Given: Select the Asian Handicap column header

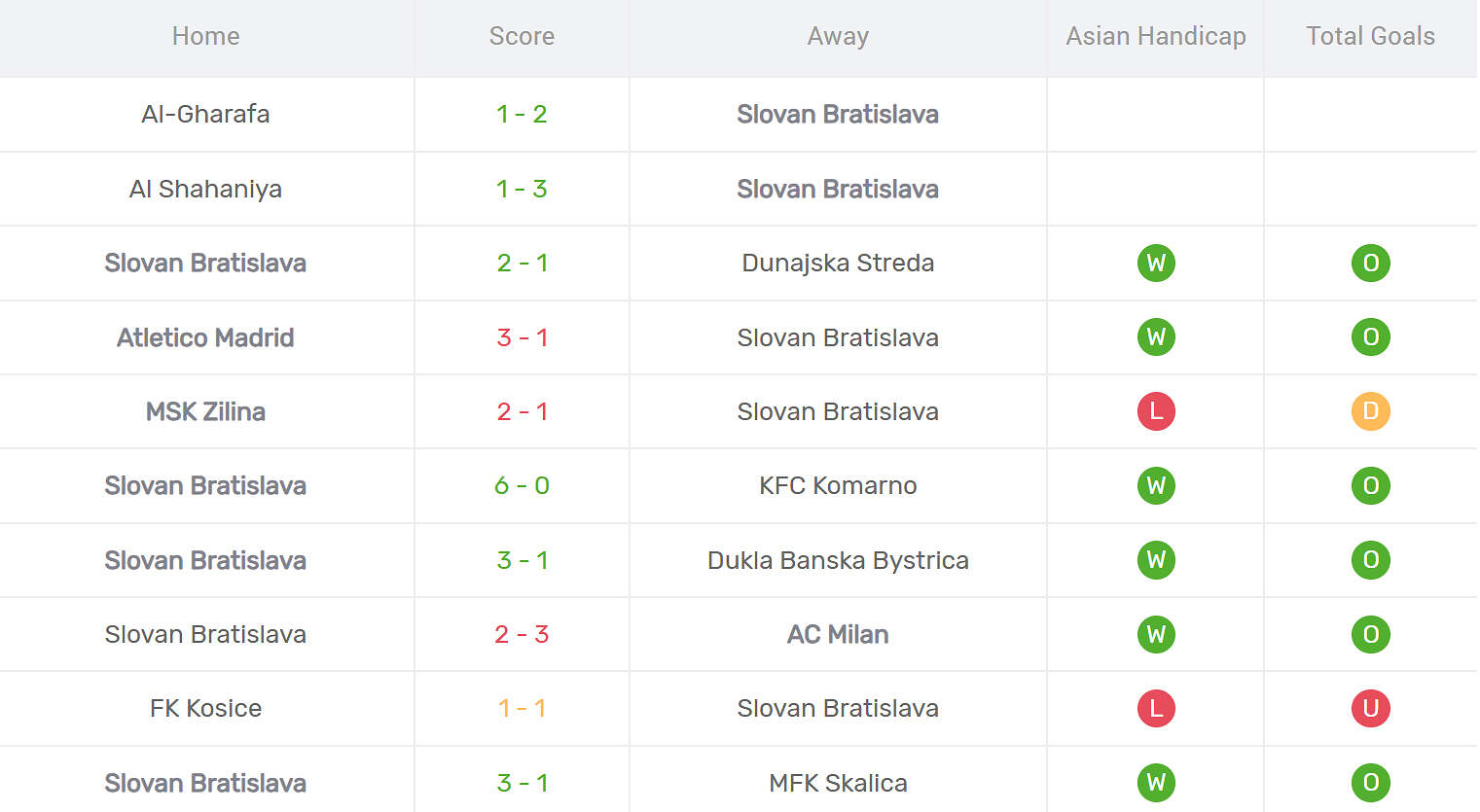Looking at the screenshot, I should [1156, 36].
